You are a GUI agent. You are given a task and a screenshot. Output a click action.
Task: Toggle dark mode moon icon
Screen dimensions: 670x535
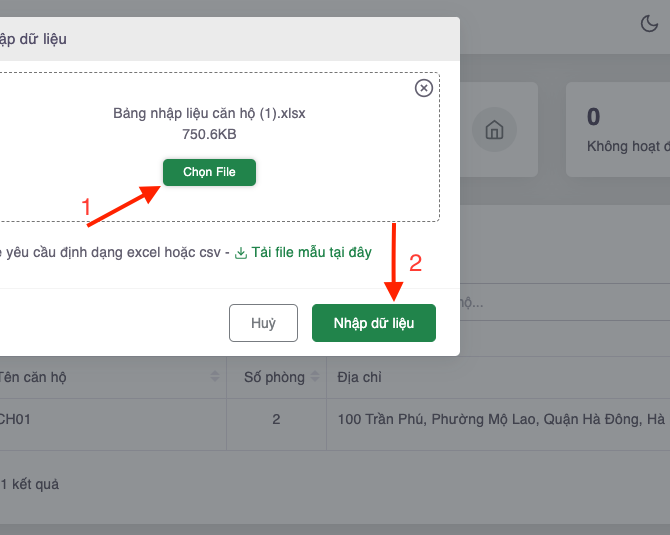pyautogui.click(x=648, y=25)
